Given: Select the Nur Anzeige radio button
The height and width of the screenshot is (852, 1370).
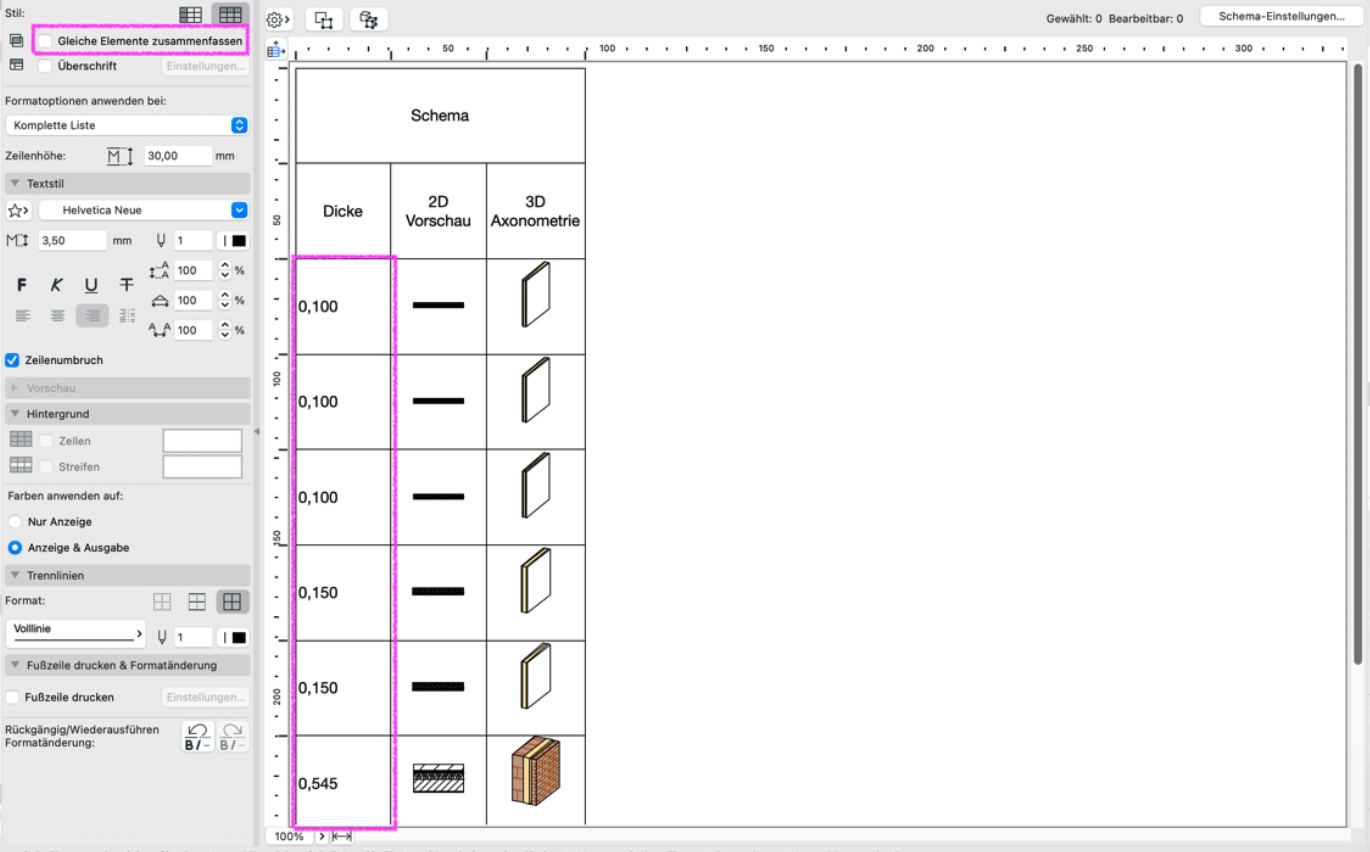Looking at the screenshot, I should [15, 522].
